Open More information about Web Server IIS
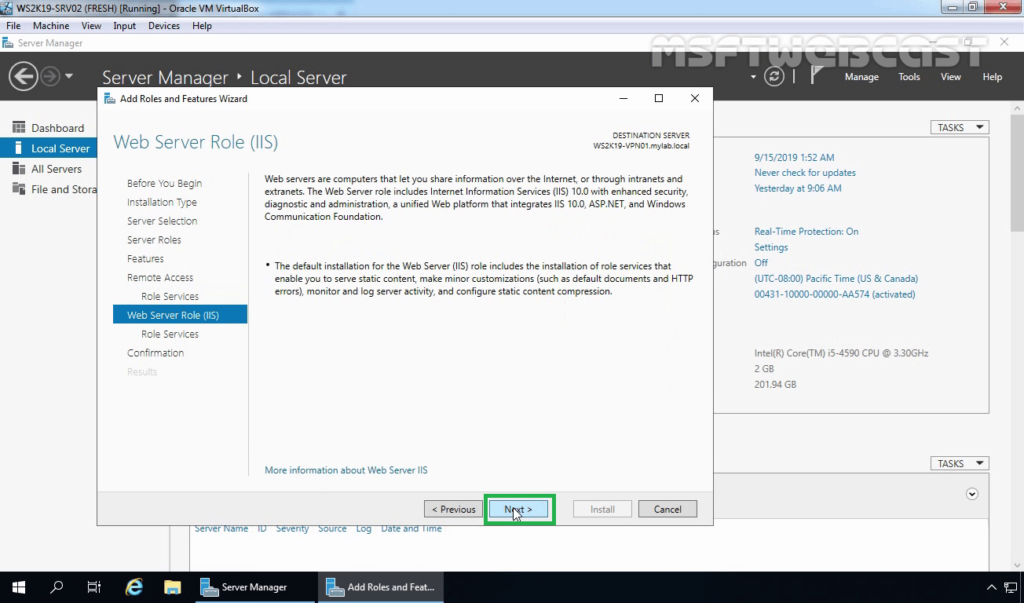The height and width of the screenshot is (603, 1024). point(345,470)
